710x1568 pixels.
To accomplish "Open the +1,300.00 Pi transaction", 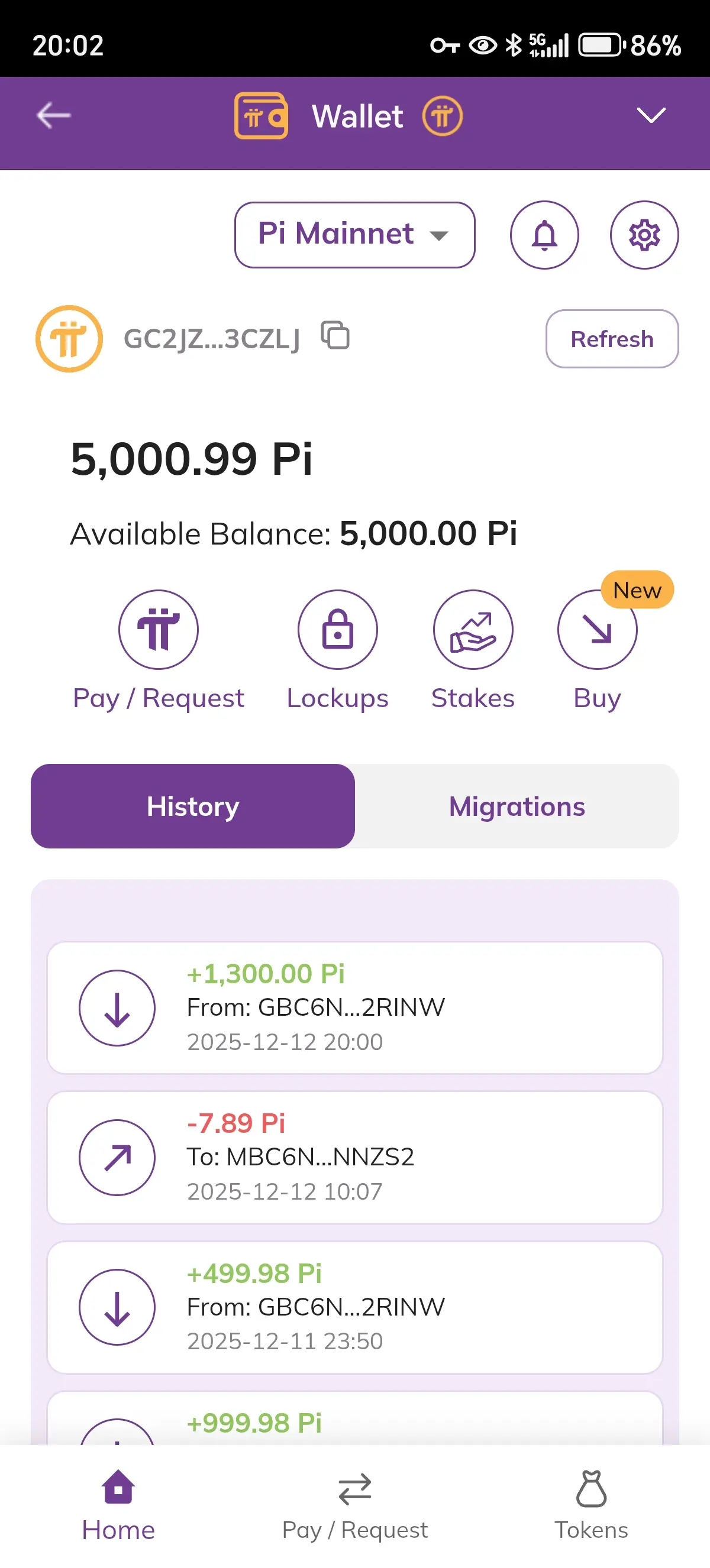I will coord(354,1007).
